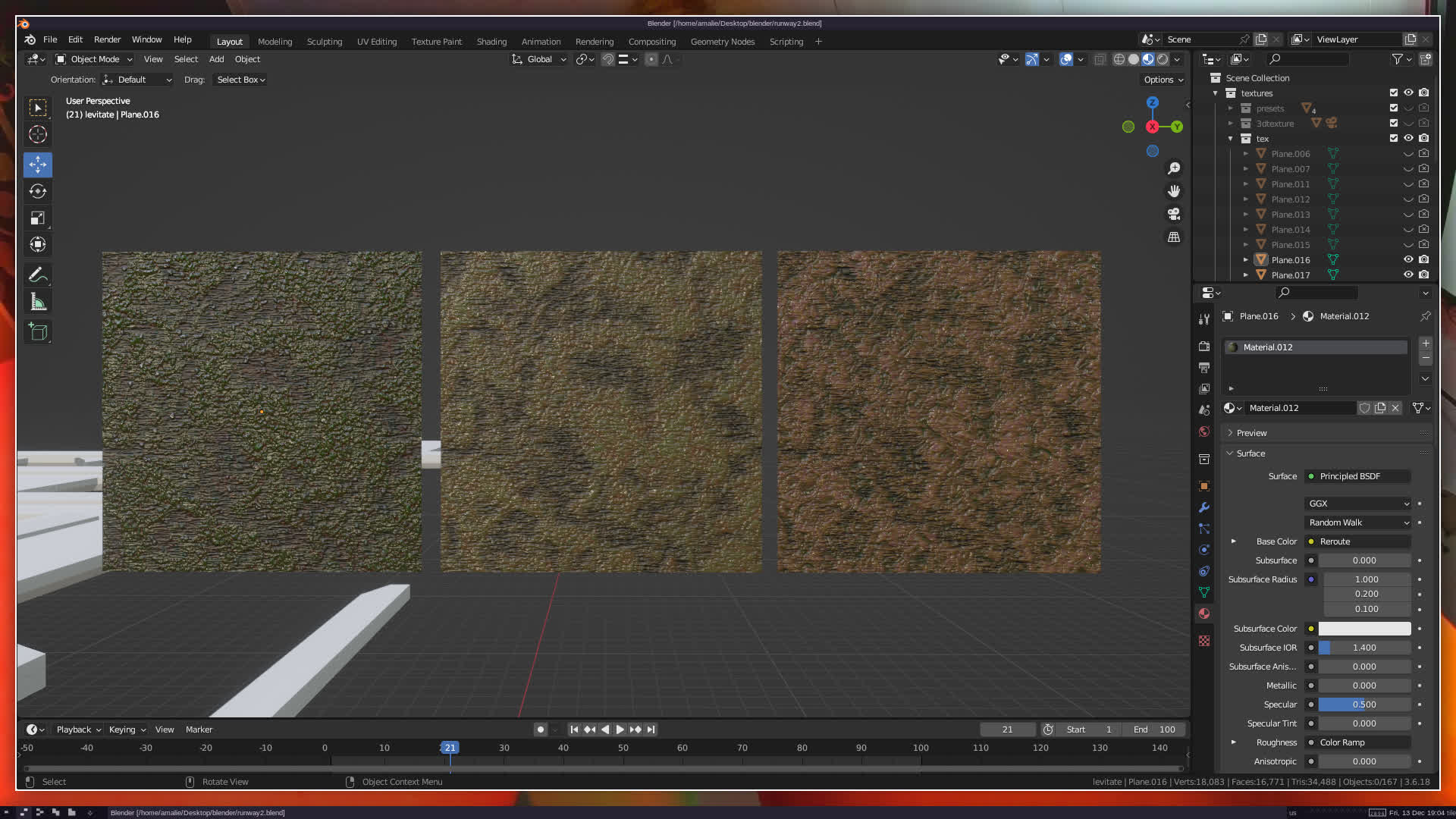
Task: Click the Zoom magnifier viewport gizmo
Action: pos(1174,168)
